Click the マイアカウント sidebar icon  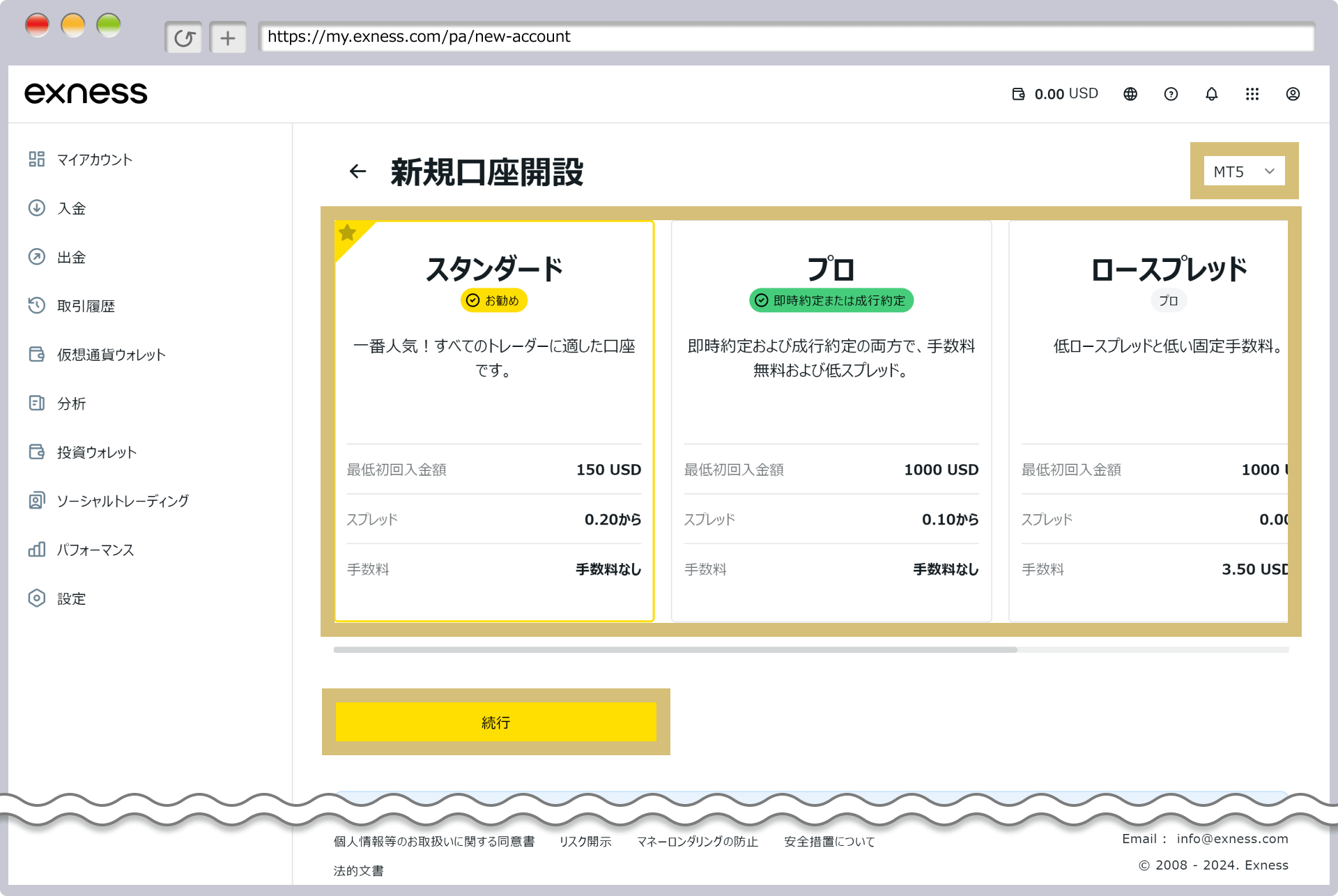click(x=37, y=160)
